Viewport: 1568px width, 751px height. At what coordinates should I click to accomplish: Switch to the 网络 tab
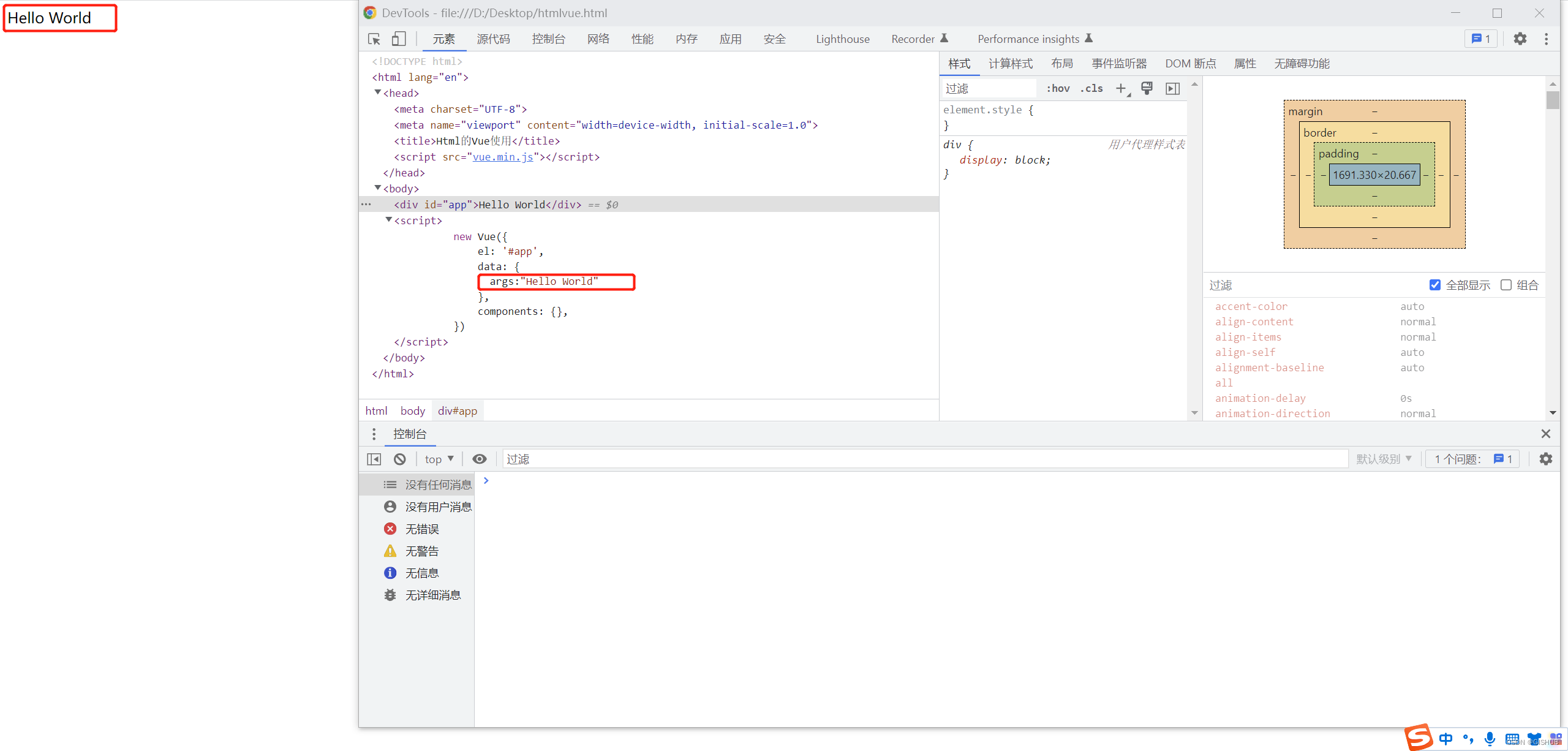coord(598,39)
